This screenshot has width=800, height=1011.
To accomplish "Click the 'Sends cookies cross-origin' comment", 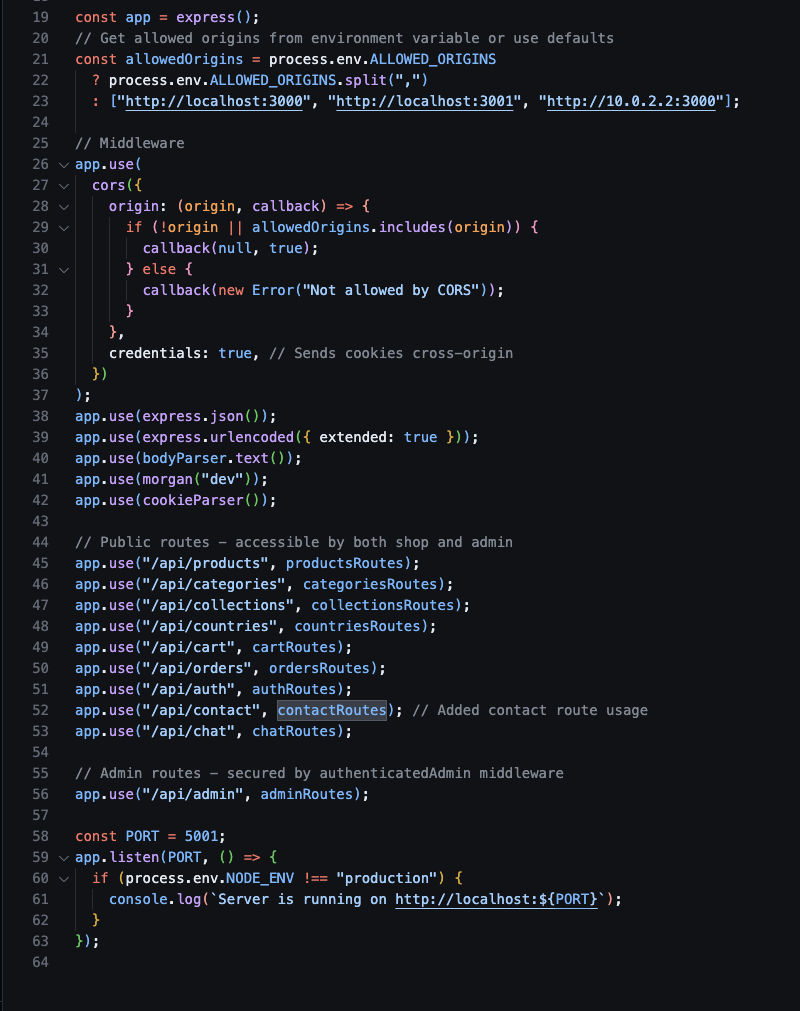I will 391,353.
